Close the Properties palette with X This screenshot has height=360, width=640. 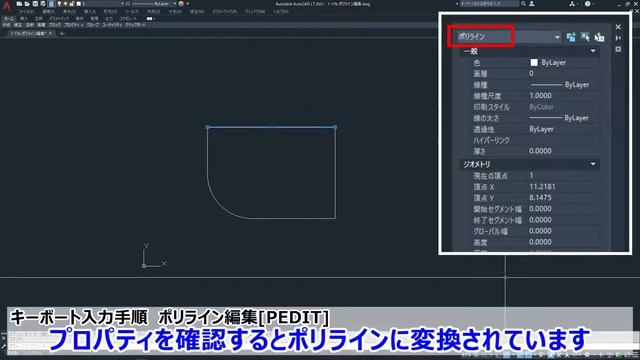click(618, 27)
